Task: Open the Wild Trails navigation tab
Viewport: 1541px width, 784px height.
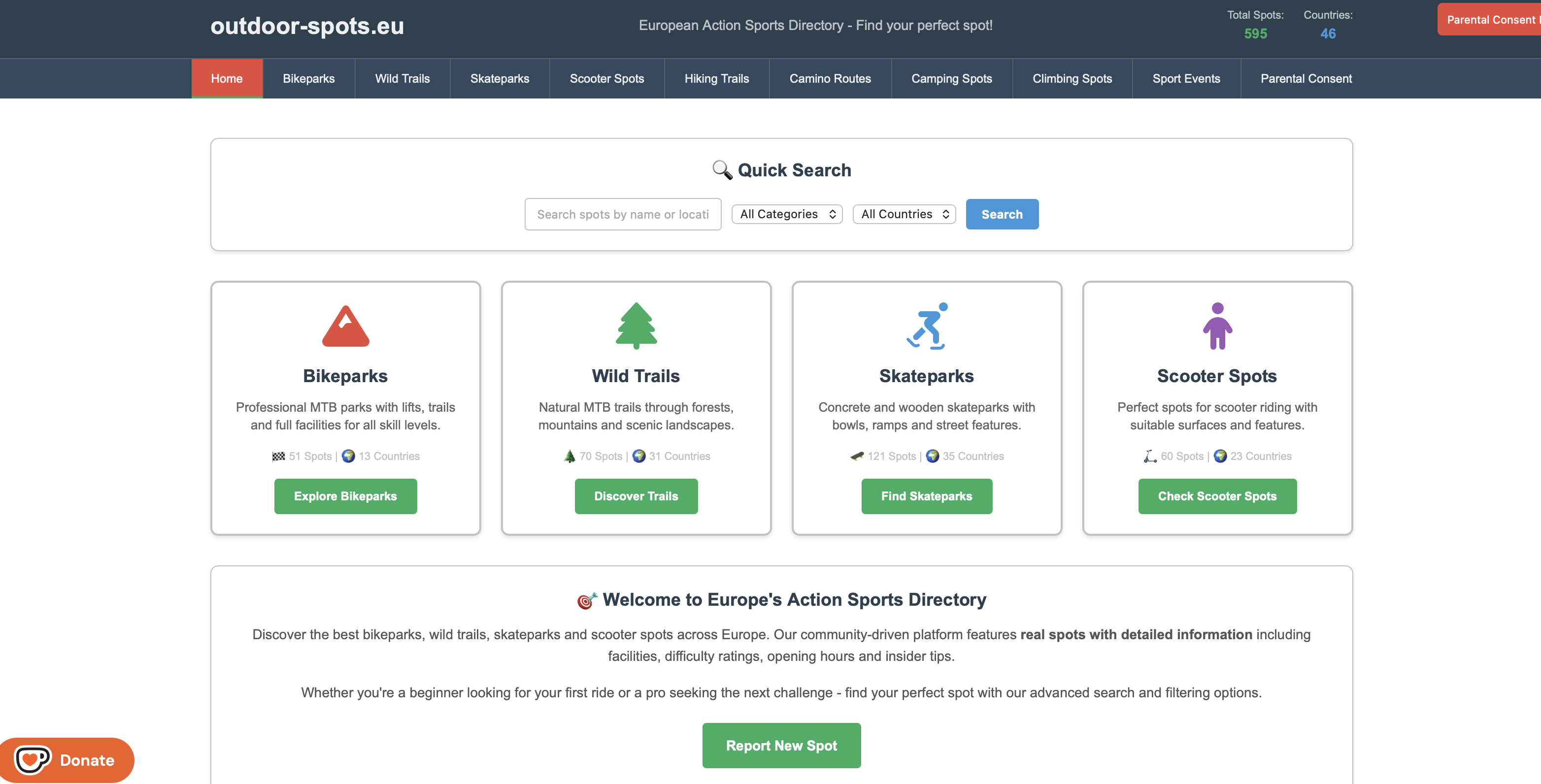Action: (402, 78)
